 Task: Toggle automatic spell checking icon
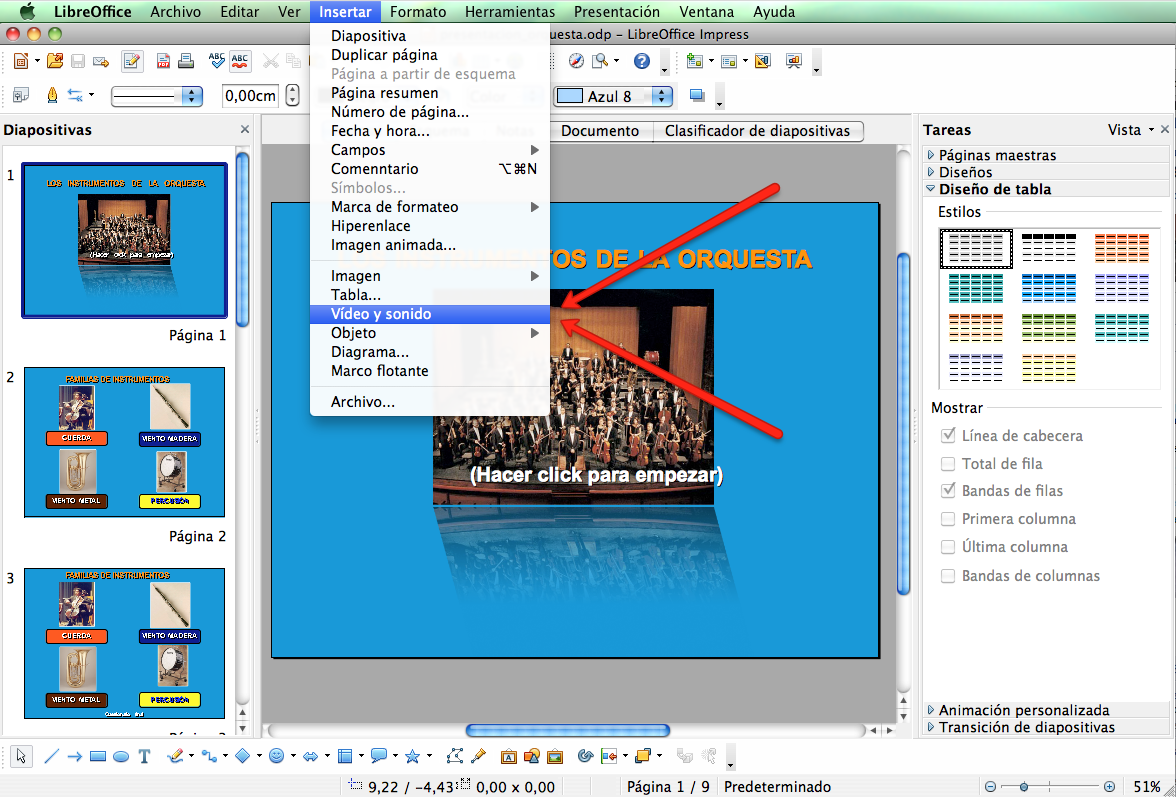(240, 61)
